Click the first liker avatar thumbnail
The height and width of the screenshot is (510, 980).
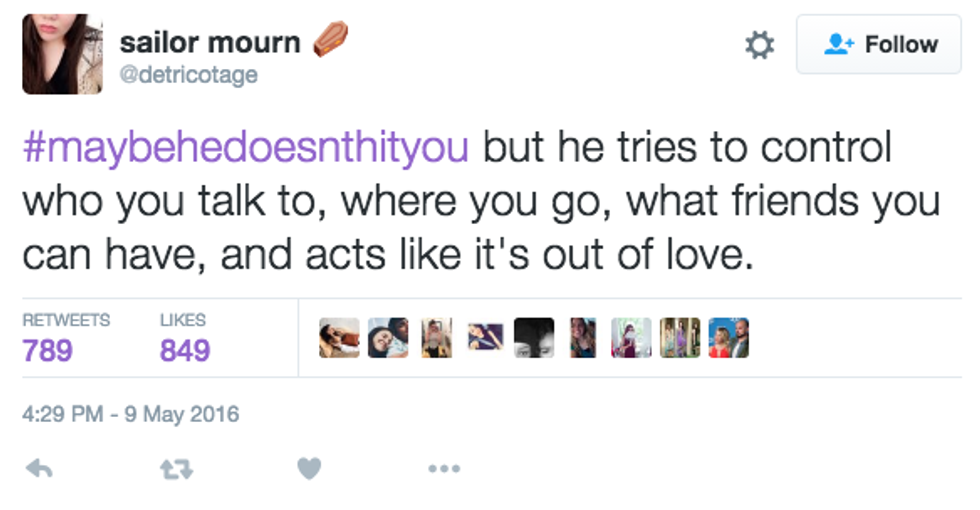coord(339,338)
